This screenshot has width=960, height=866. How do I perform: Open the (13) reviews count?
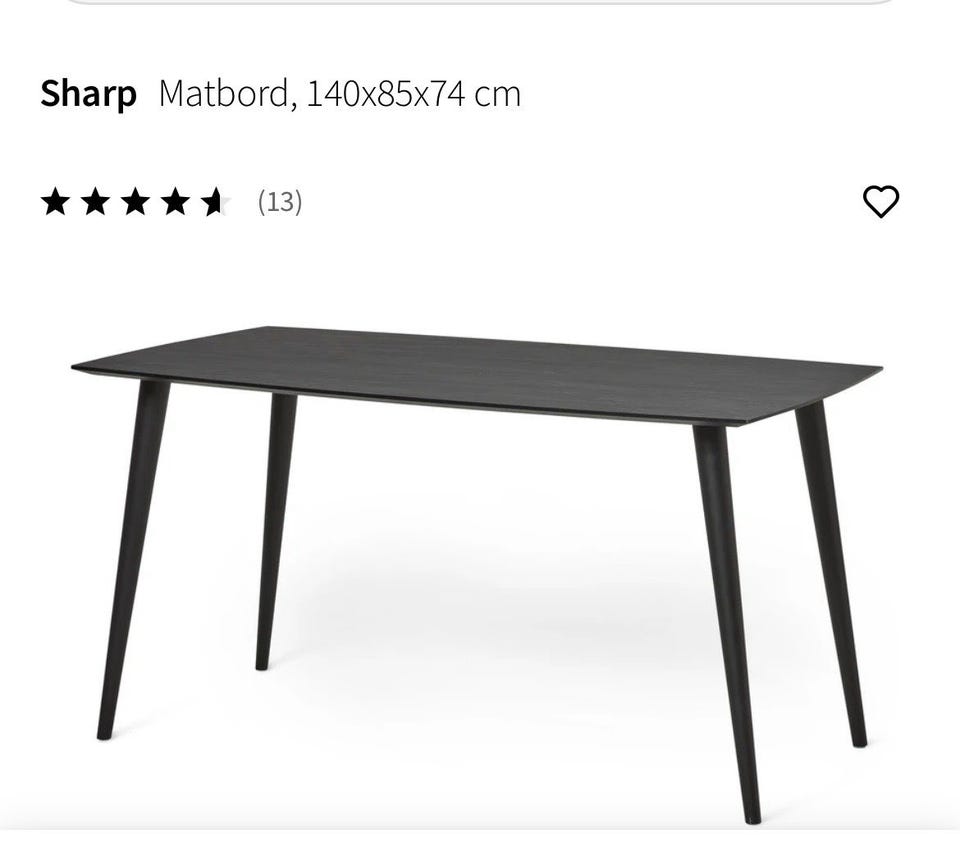point(280,201)
